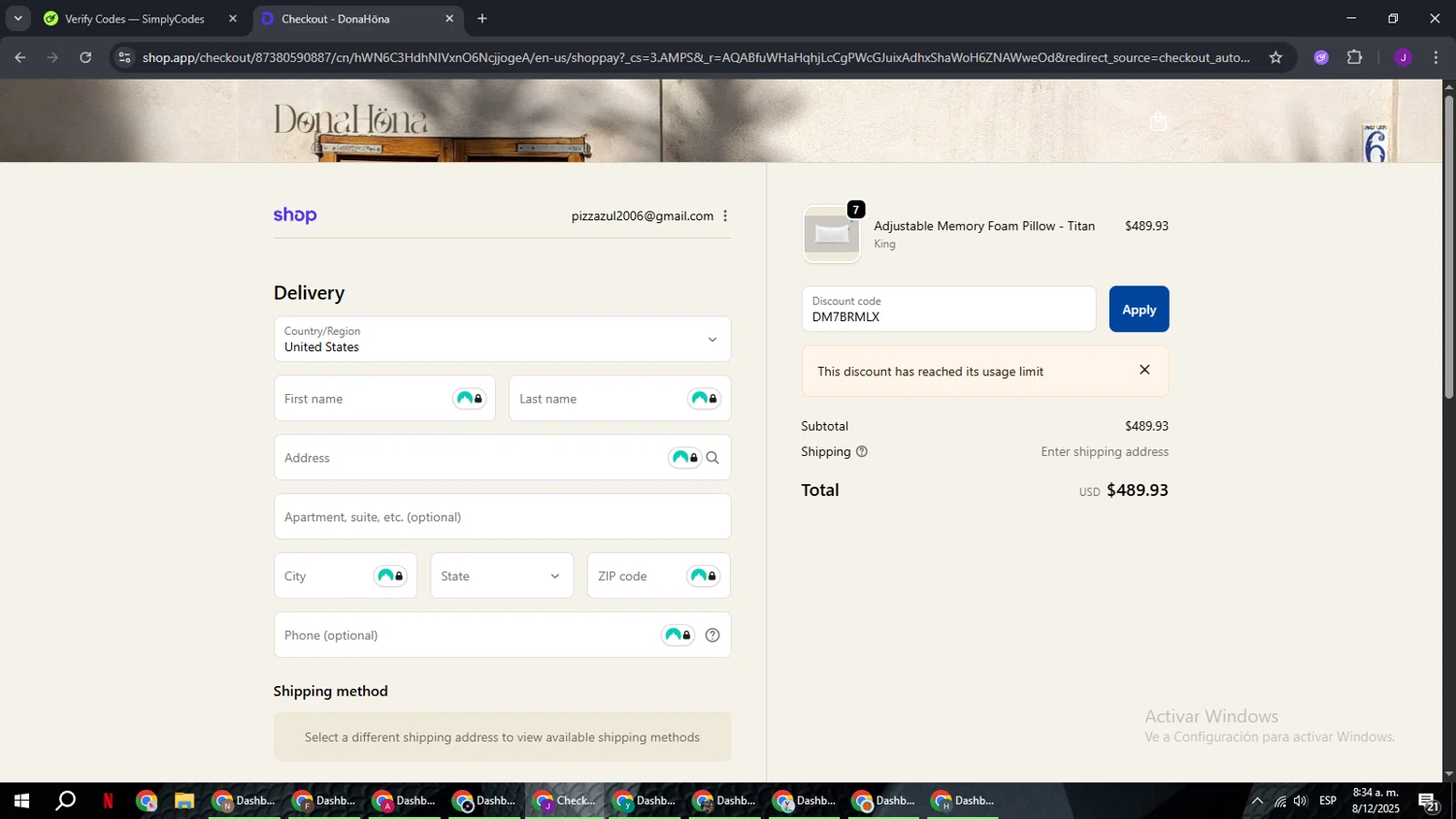1456x819 pixels.
Task: Show hidden system tray icons
Action: click(x=1257, y=802)
